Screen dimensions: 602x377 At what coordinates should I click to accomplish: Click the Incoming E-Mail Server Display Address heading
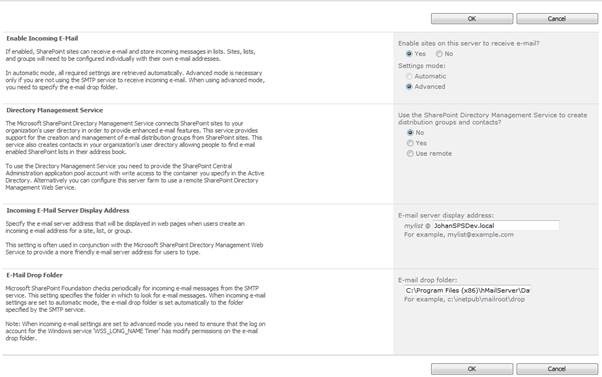68,210
